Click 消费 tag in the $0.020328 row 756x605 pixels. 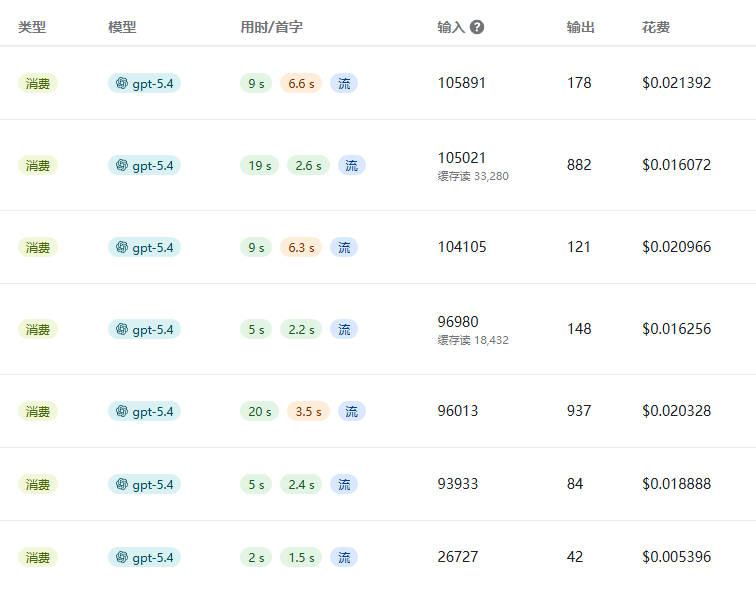pos(38,411)
